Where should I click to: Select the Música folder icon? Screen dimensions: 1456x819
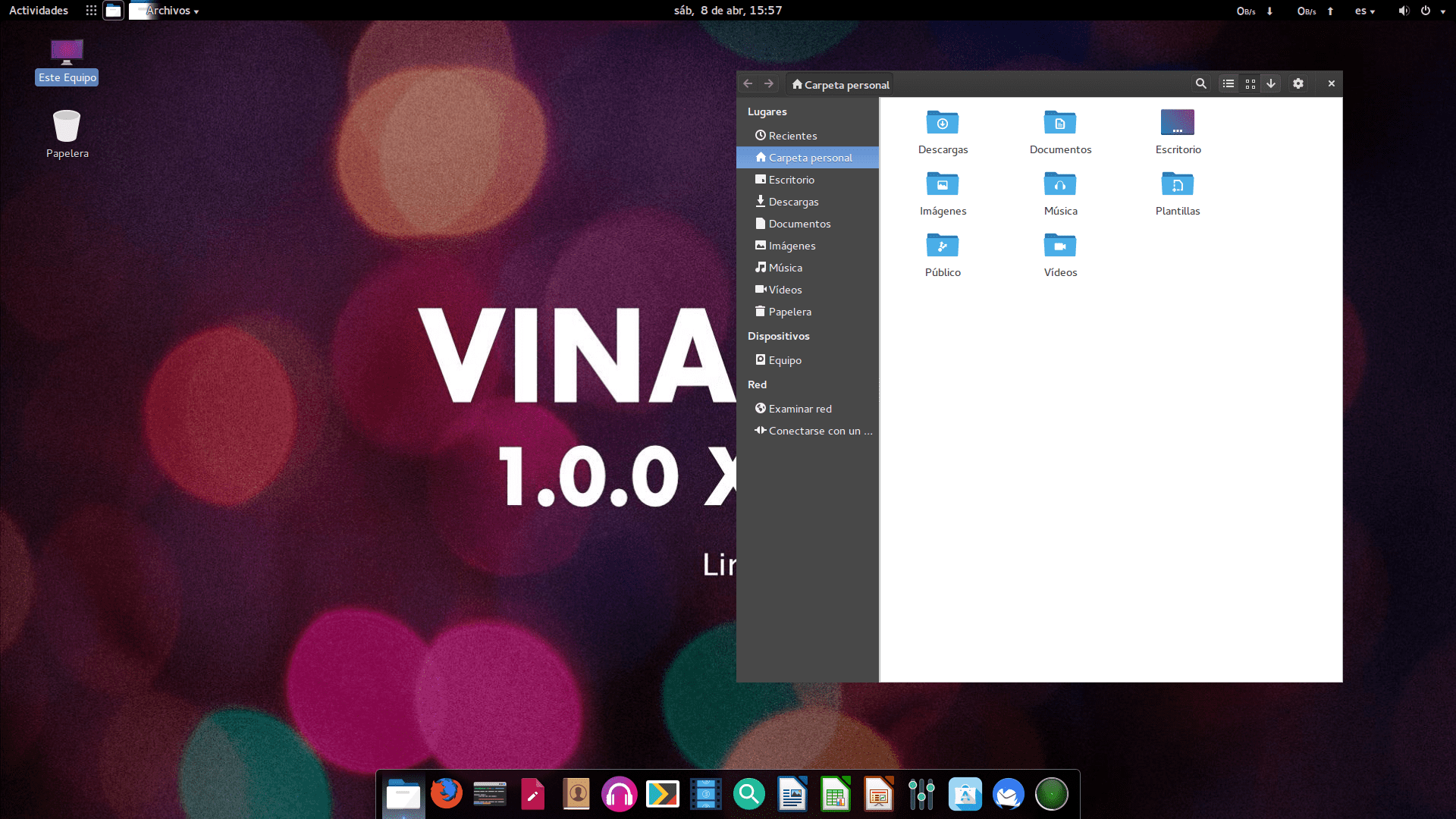[1060, 184]
